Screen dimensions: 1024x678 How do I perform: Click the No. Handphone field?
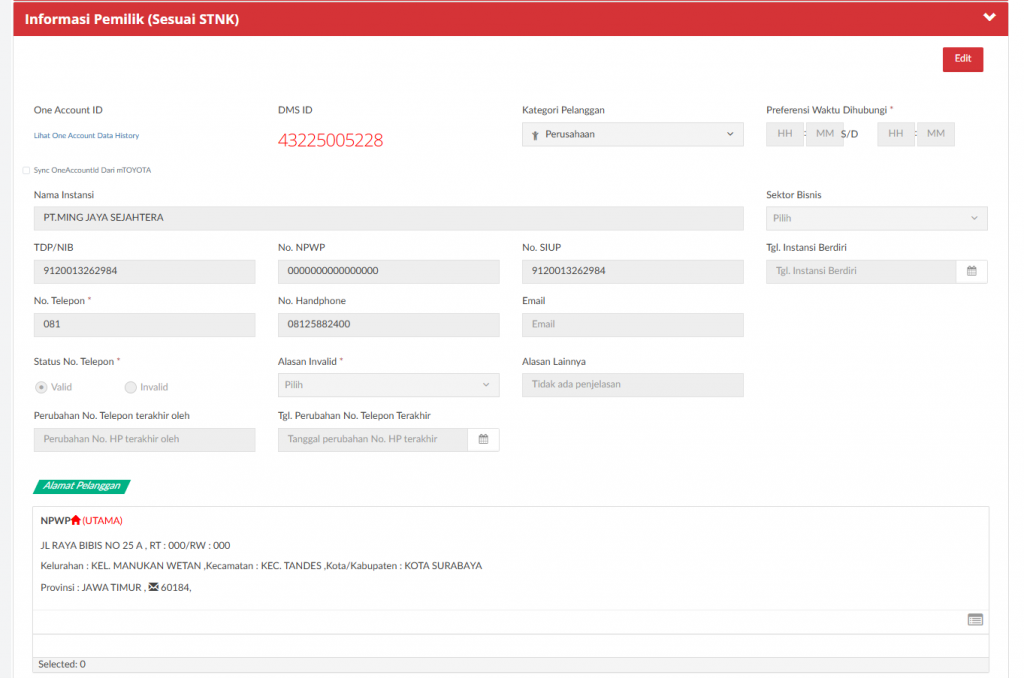click(388, 325)
